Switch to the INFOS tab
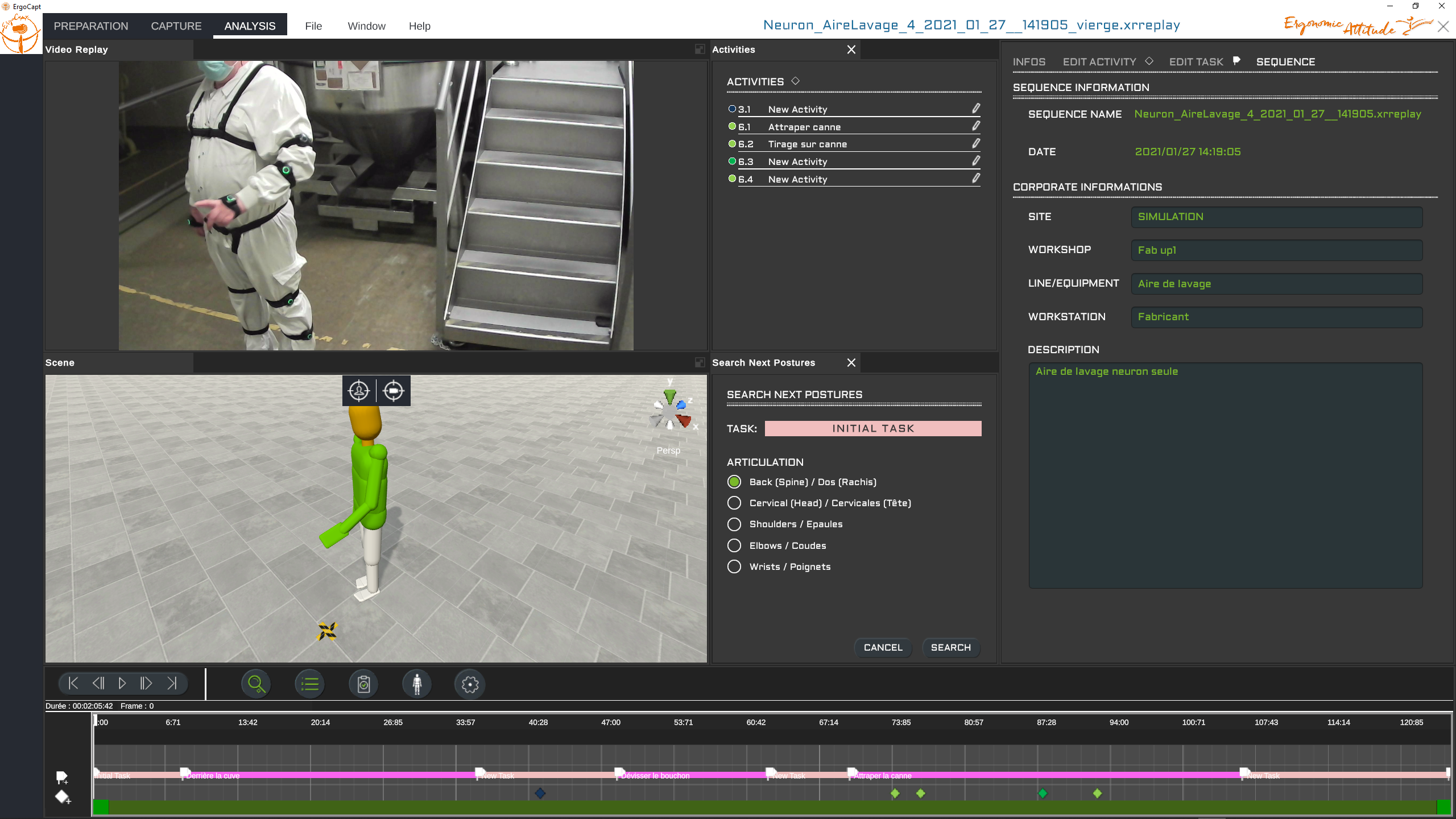The image size is (1456, 819). click(1029, 61)
